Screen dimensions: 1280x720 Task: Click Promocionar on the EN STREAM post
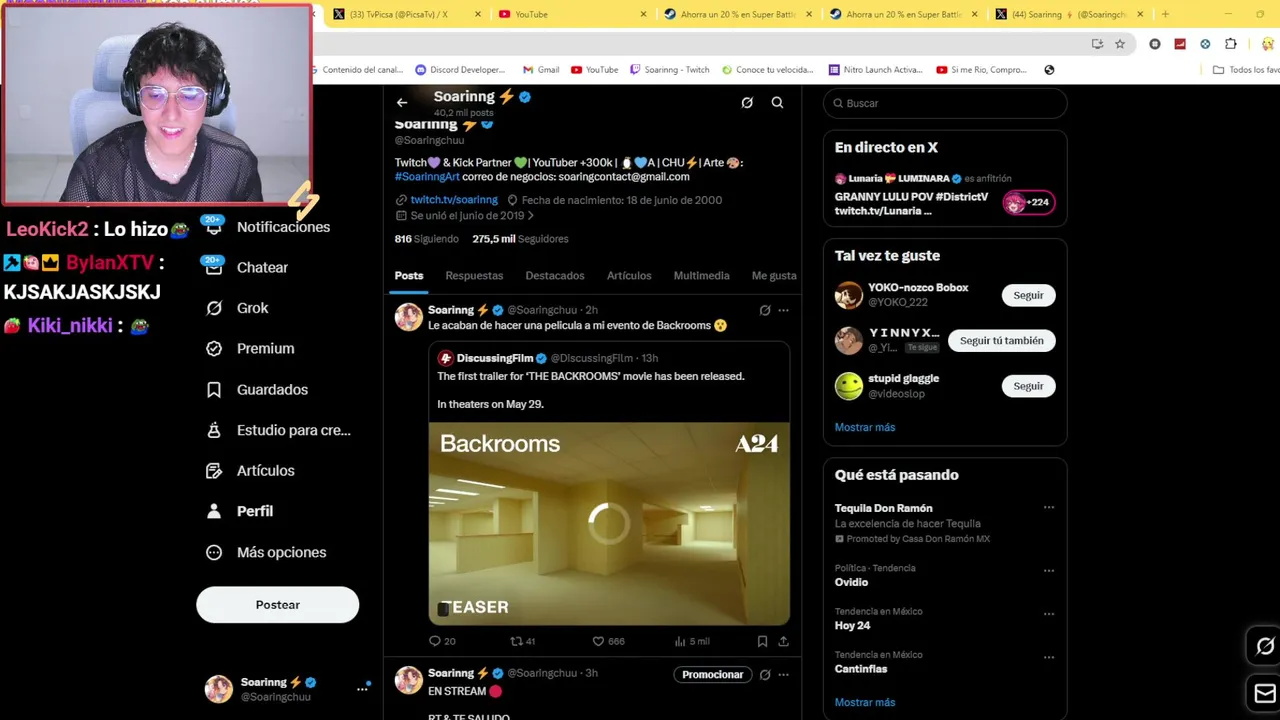click(x=712, y=675)
